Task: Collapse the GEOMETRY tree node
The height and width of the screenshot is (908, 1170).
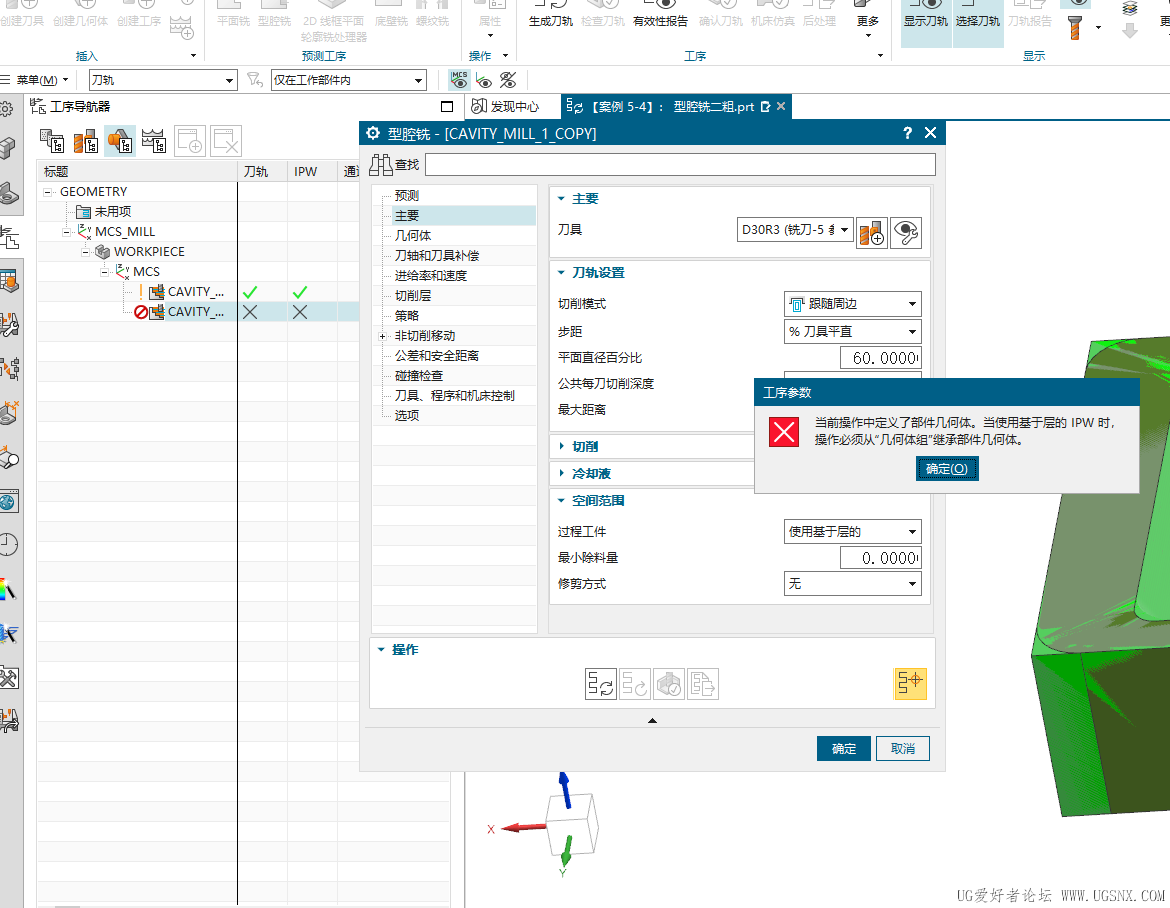Action: click(x=48, y=192)
